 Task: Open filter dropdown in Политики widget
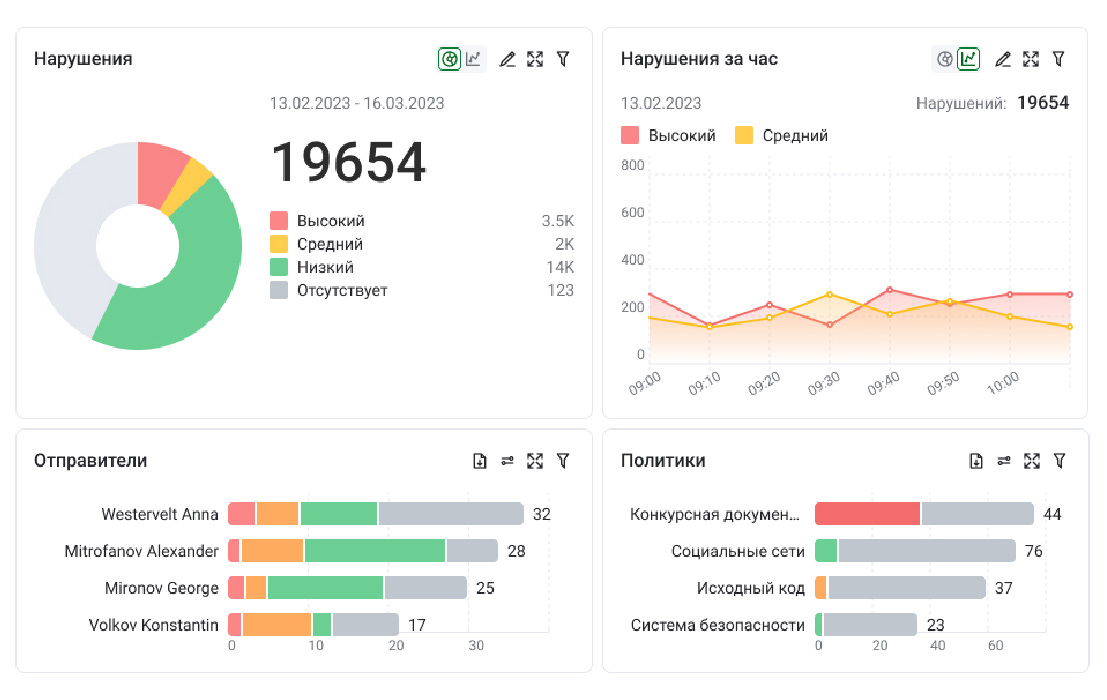coord(1059,461)
